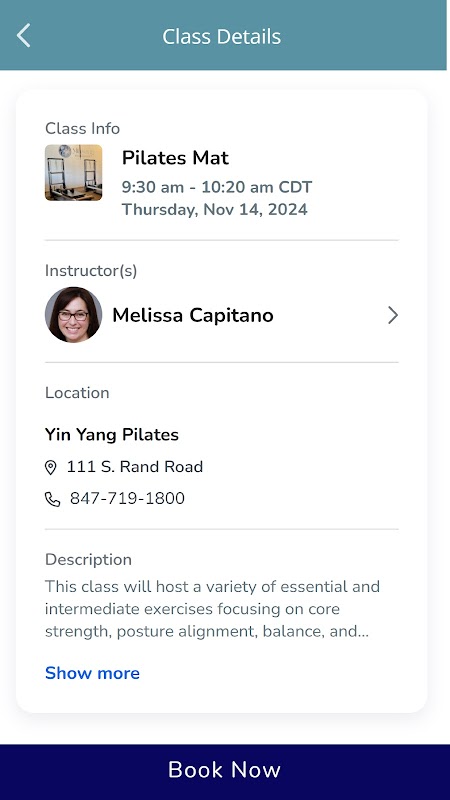Click the phone handset icon
This screenshot has width=450, height=800.
53,499
